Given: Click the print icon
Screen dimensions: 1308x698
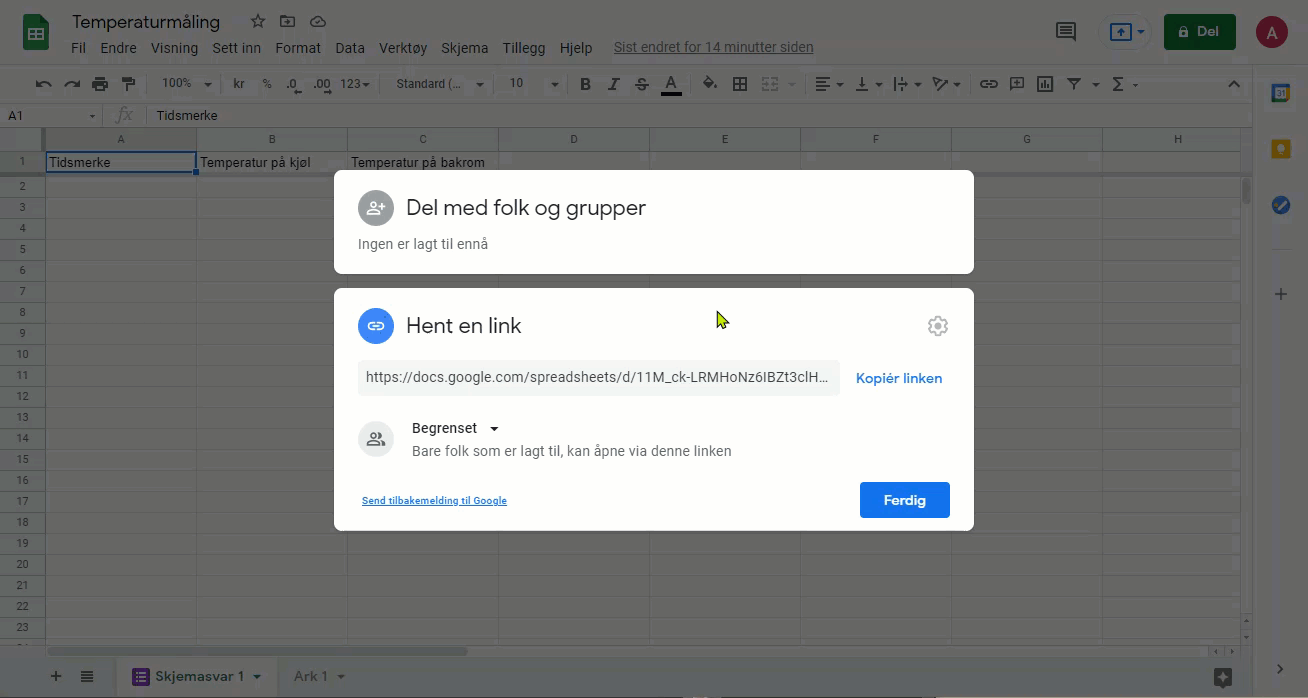Looking at the screenshot, I should (x=100, y=84).
